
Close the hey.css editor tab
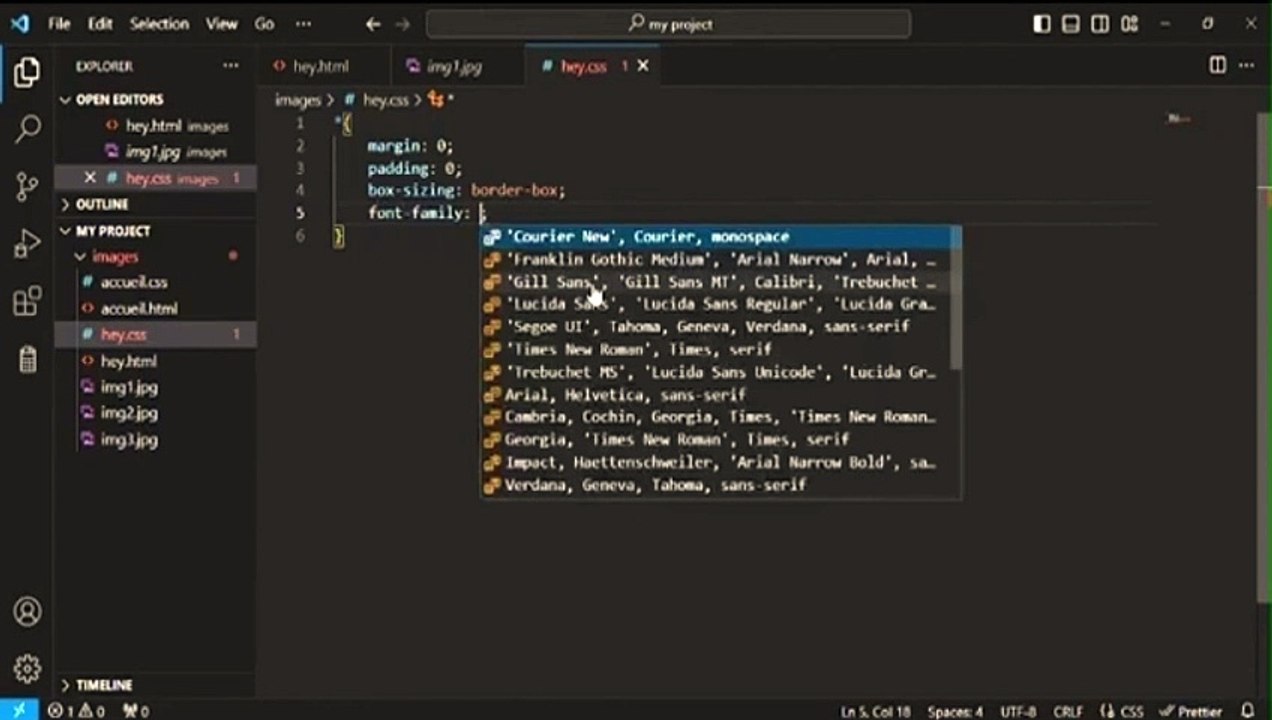643,66
